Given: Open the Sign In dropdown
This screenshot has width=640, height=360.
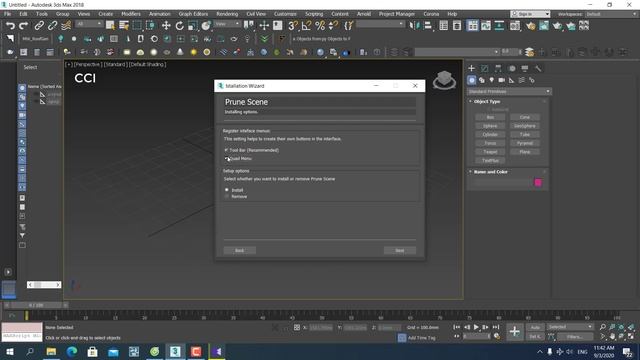Looking at the screenshot, I should [x=530, y=14].
